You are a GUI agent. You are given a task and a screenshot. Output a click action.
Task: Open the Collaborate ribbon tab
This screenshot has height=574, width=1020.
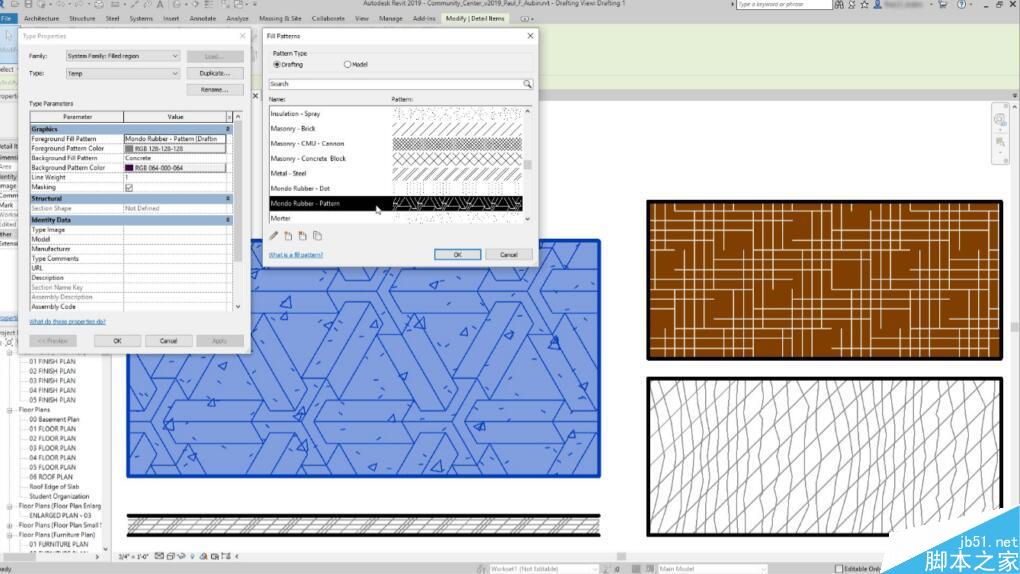328,19
